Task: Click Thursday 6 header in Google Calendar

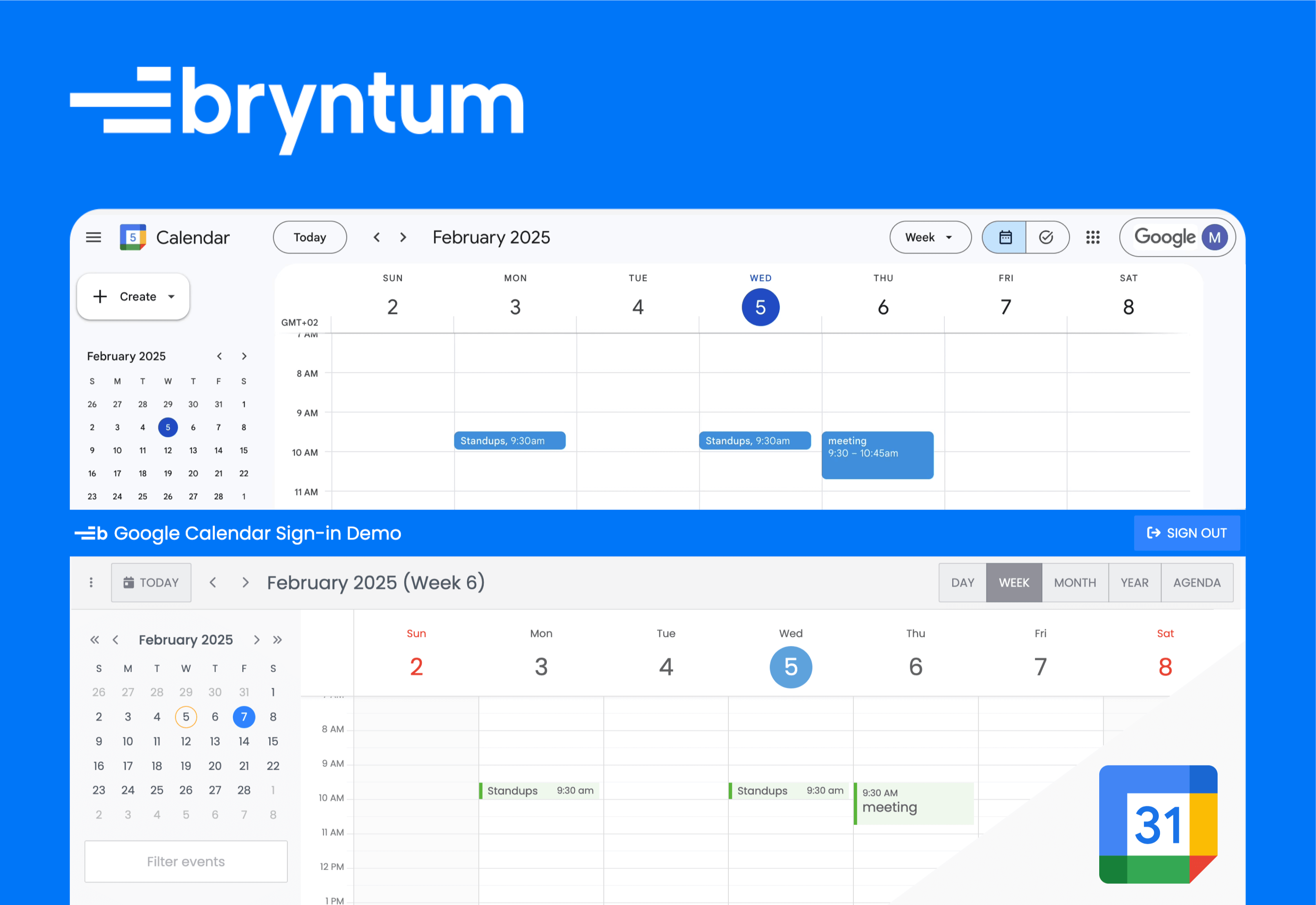Action: (883, 307)
